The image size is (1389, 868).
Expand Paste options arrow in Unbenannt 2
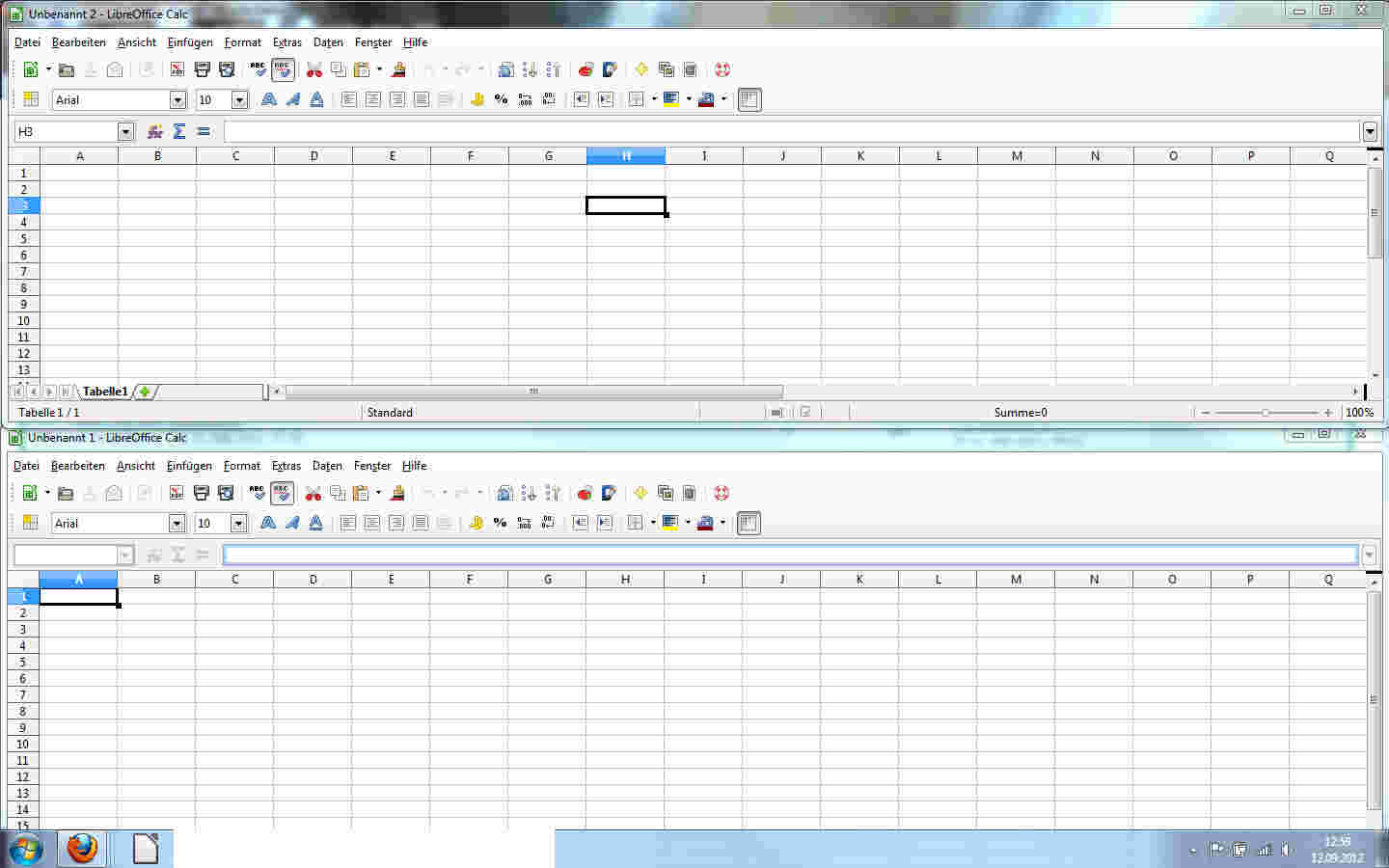point(379,69)
